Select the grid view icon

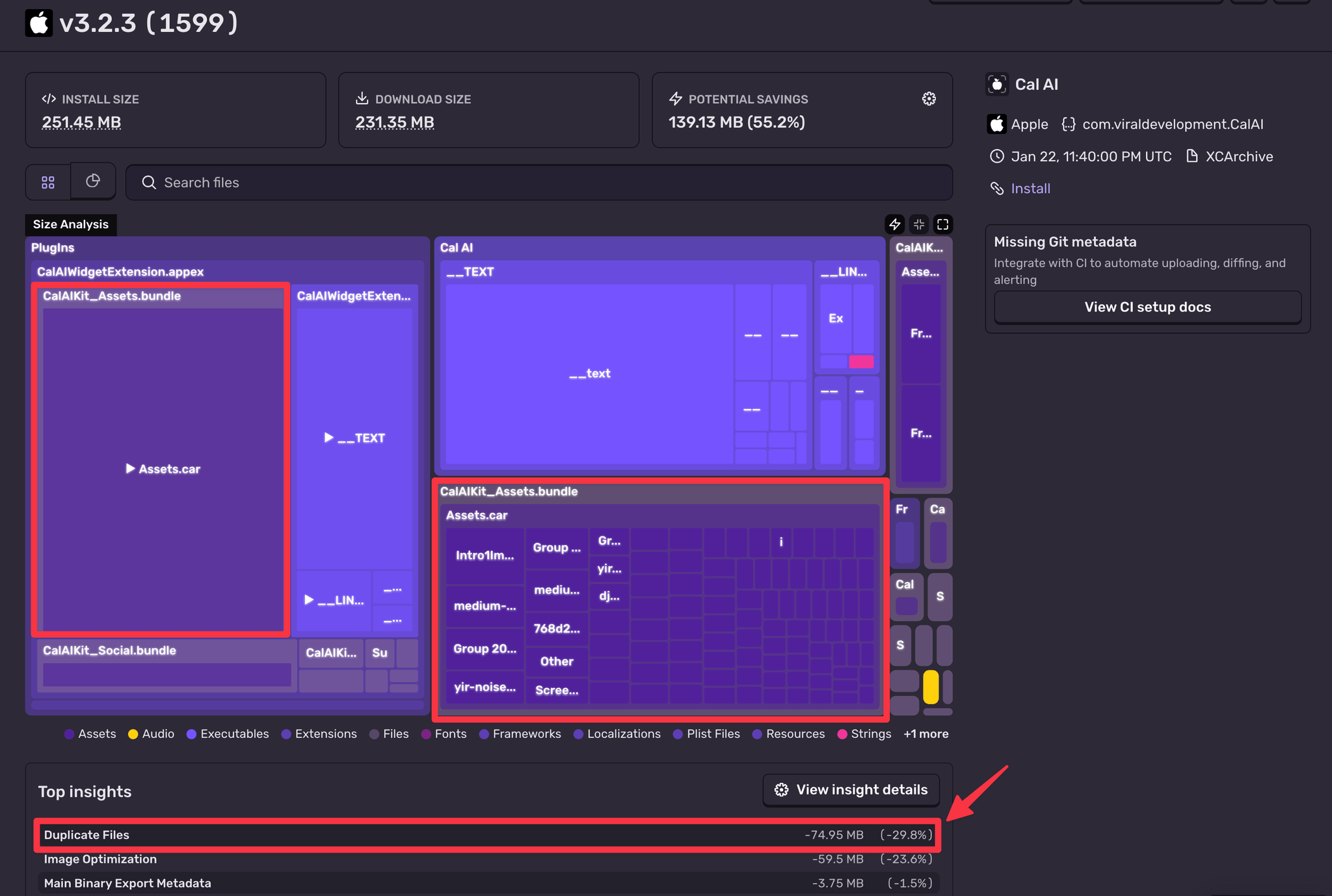[47, 181]
